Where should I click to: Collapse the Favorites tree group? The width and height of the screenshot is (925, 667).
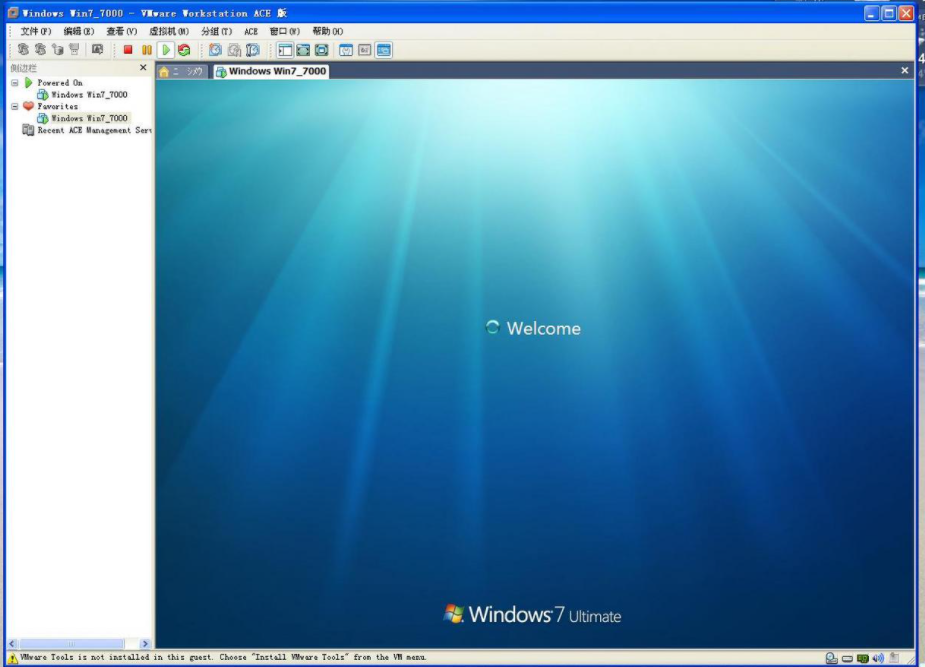pos(15,107)
